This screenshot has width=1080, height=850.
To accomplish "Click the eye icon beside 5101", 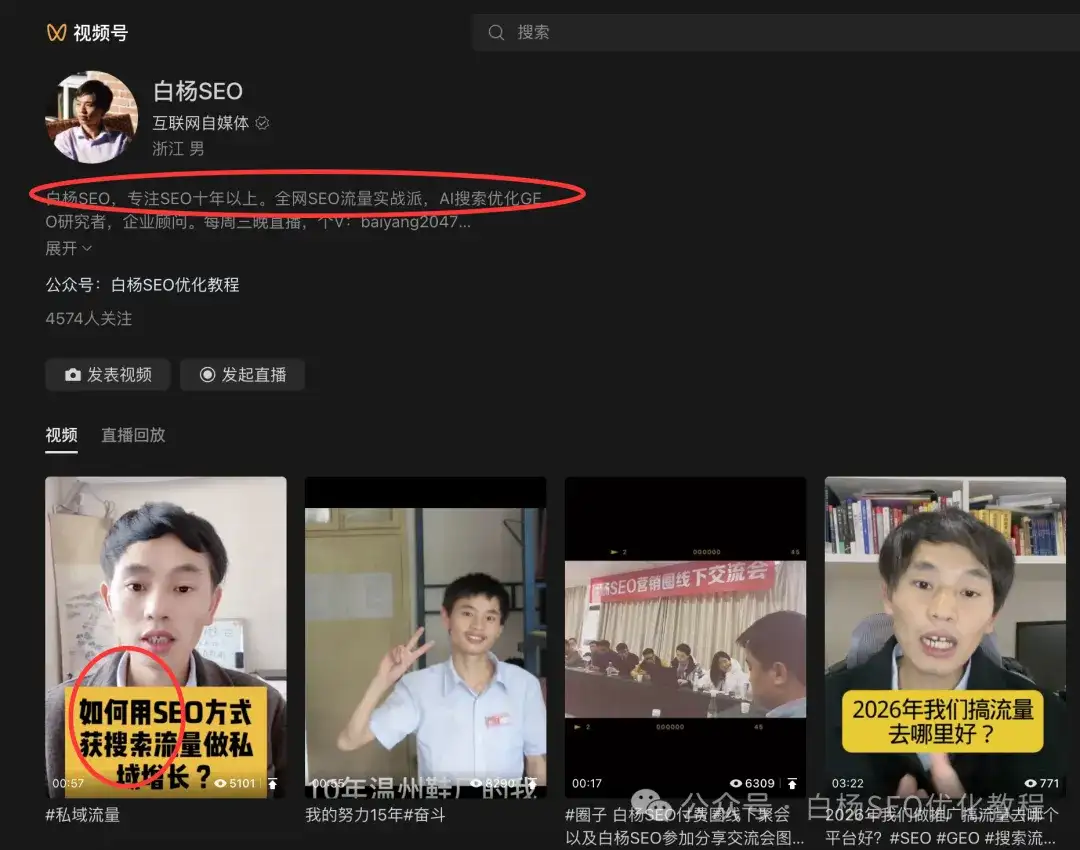I will coord(220,783).
